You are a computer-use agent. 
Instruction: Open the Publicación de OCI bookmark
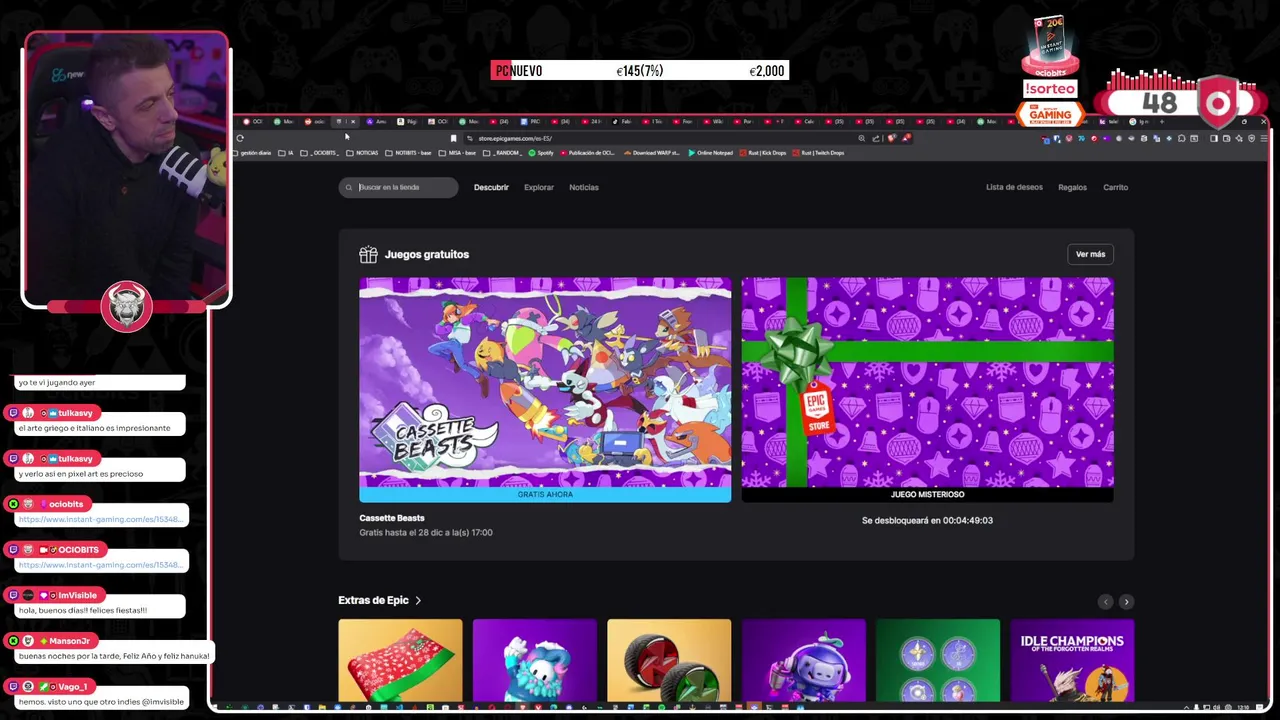point(587,153)
